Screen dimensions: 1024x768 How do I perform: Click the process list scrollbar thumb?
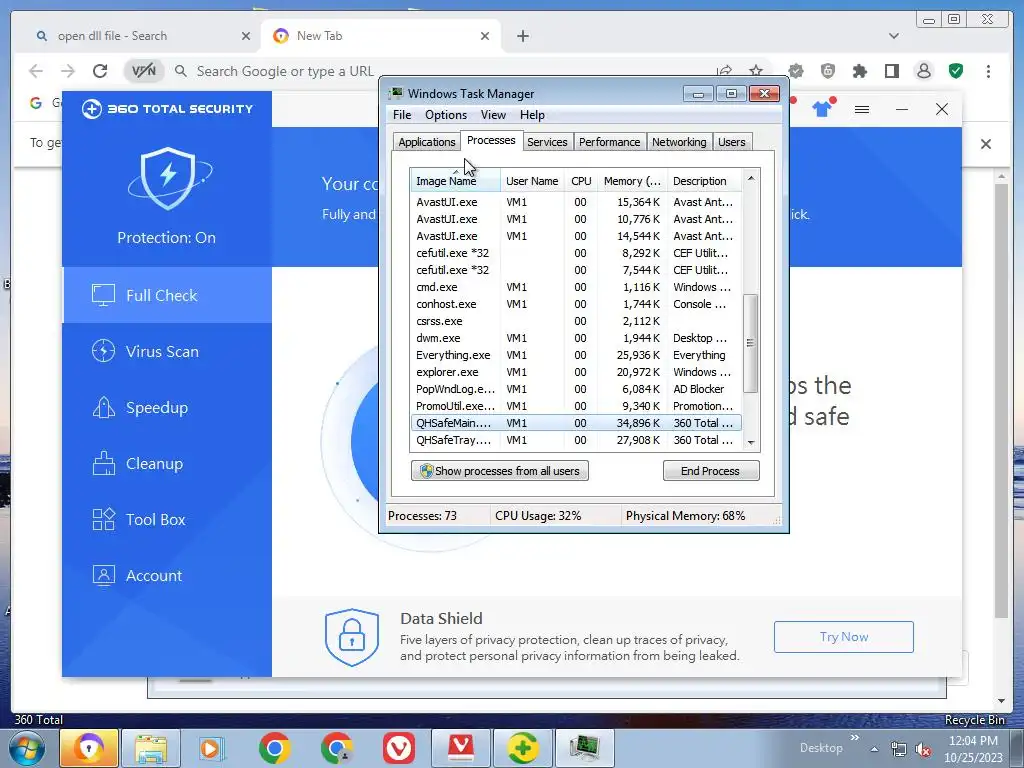point(750,343)
